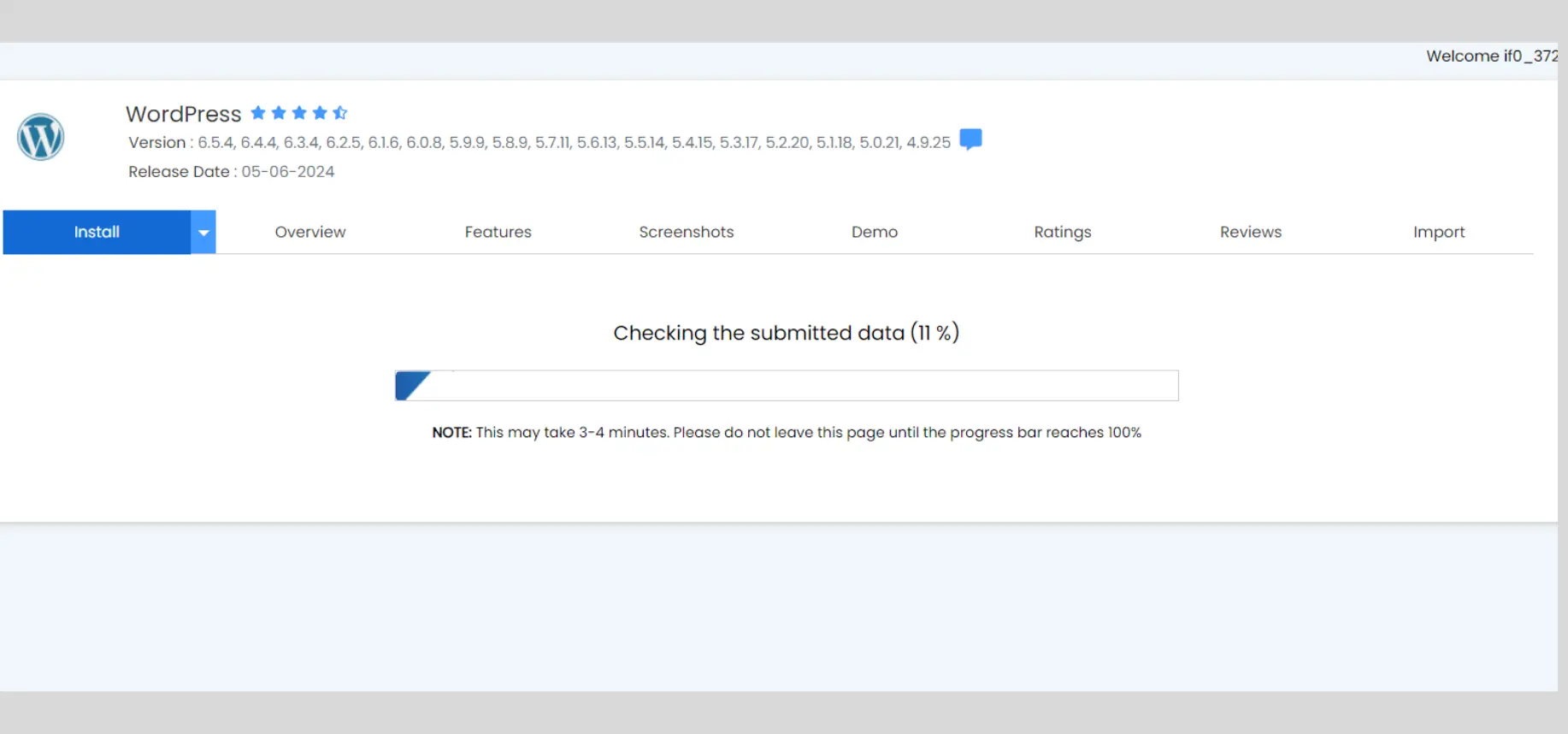Viewport: 1568px width, 734px height.
Task: Click the Install button
Action: coord(97,232)
